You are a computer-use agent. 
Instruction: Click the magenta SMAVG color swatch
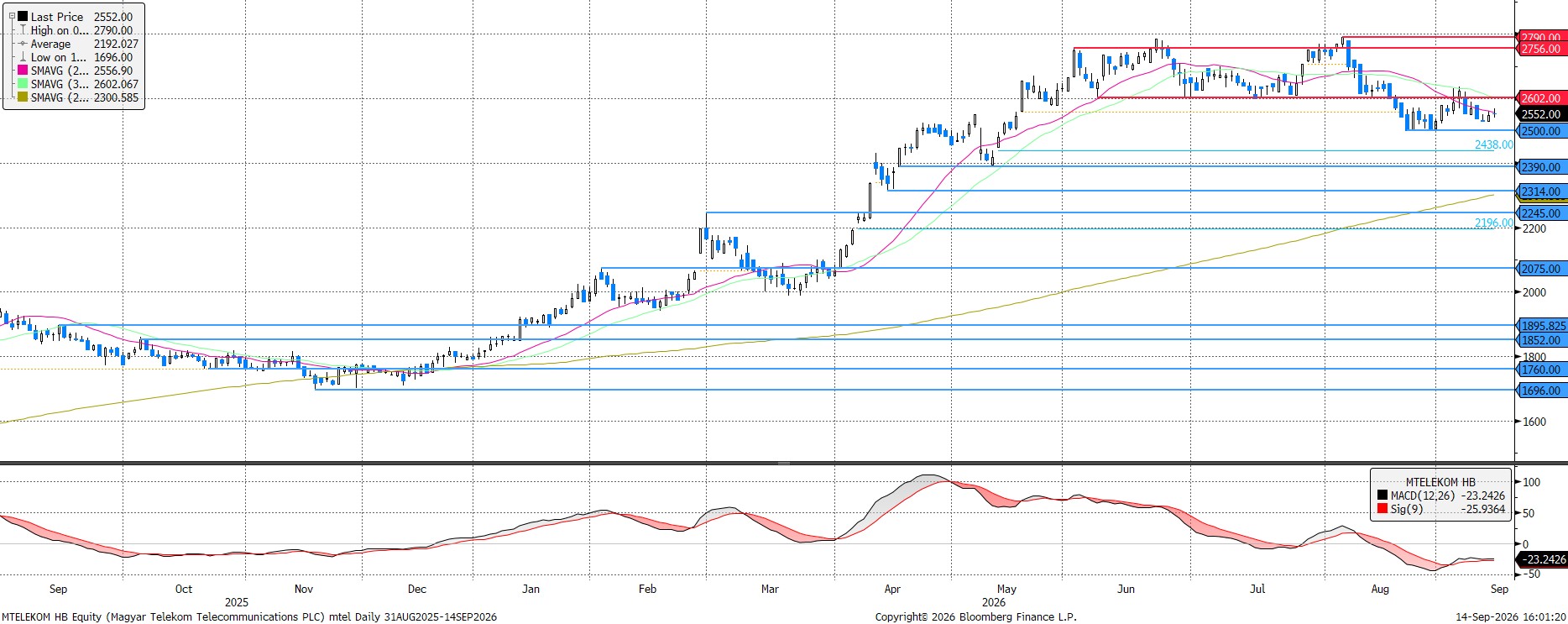click(x=23, y=71)
